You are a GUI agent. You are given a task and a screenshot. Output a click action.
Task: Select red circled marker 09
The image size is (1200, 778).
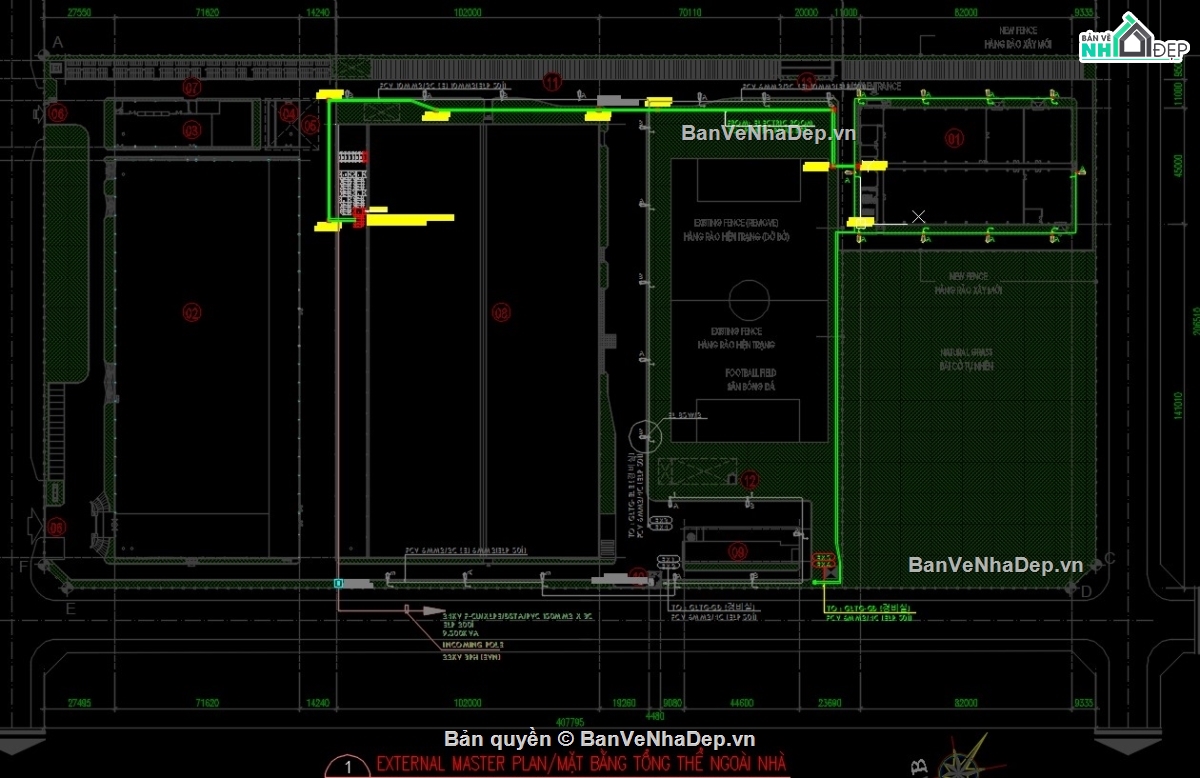tap(738, 551)
